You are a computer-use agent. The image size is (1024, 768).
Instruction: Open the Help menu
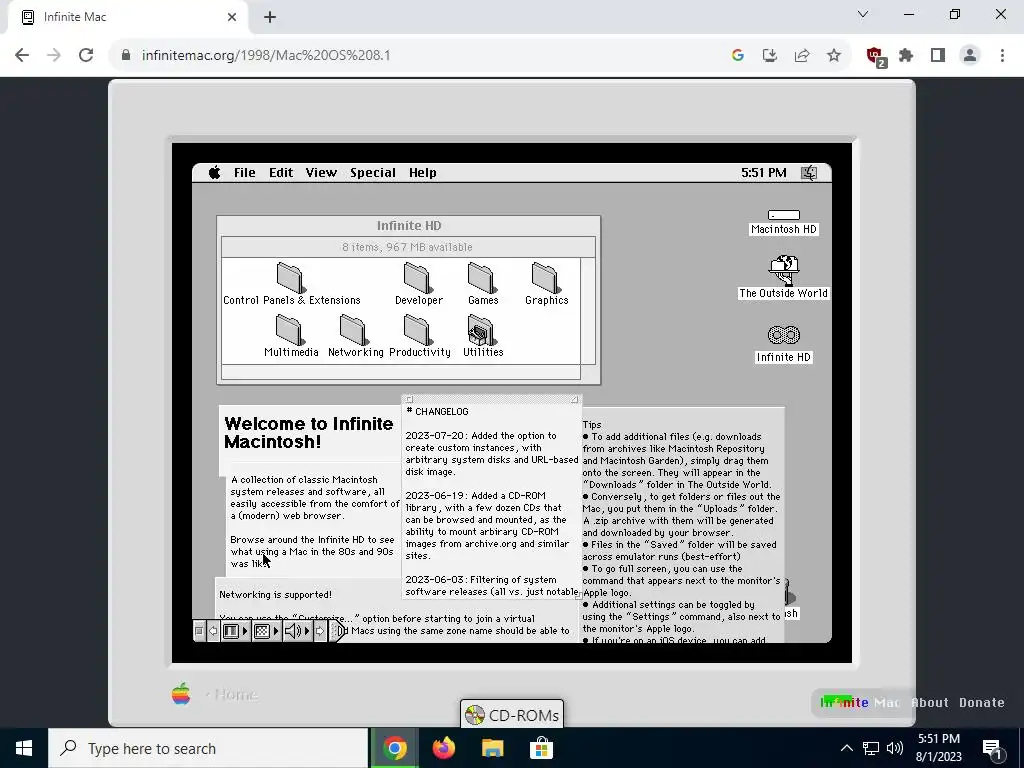point(423,172)
